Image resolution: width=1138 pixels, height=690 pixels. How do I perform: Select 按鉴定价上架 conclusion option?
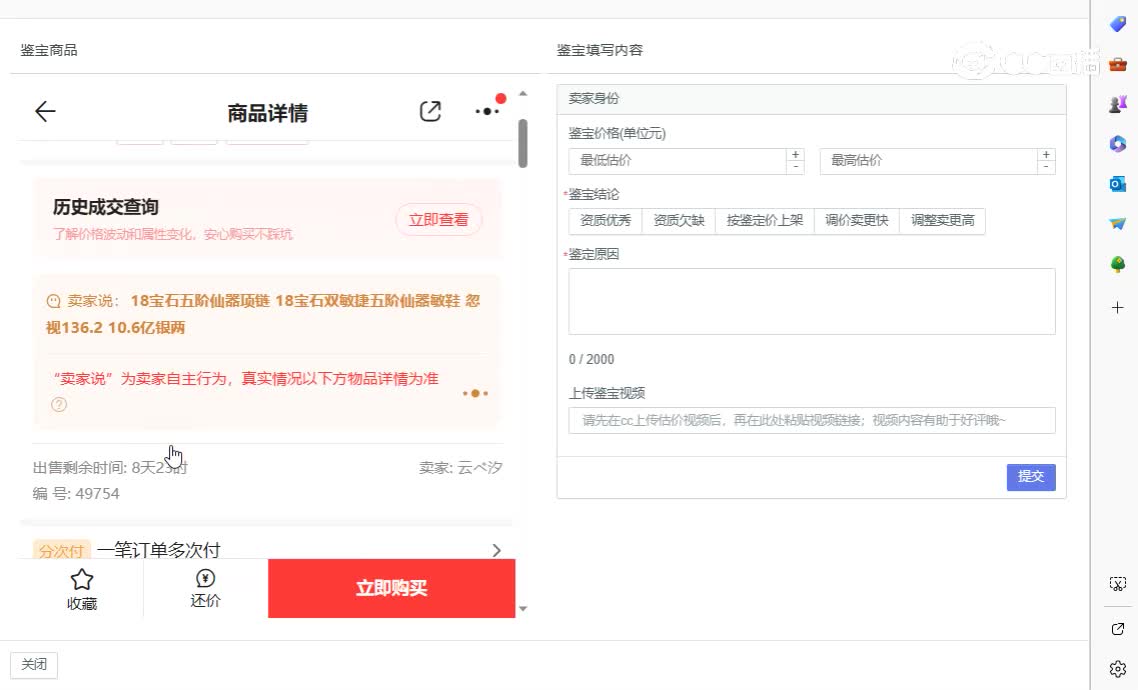click(765, 221)
